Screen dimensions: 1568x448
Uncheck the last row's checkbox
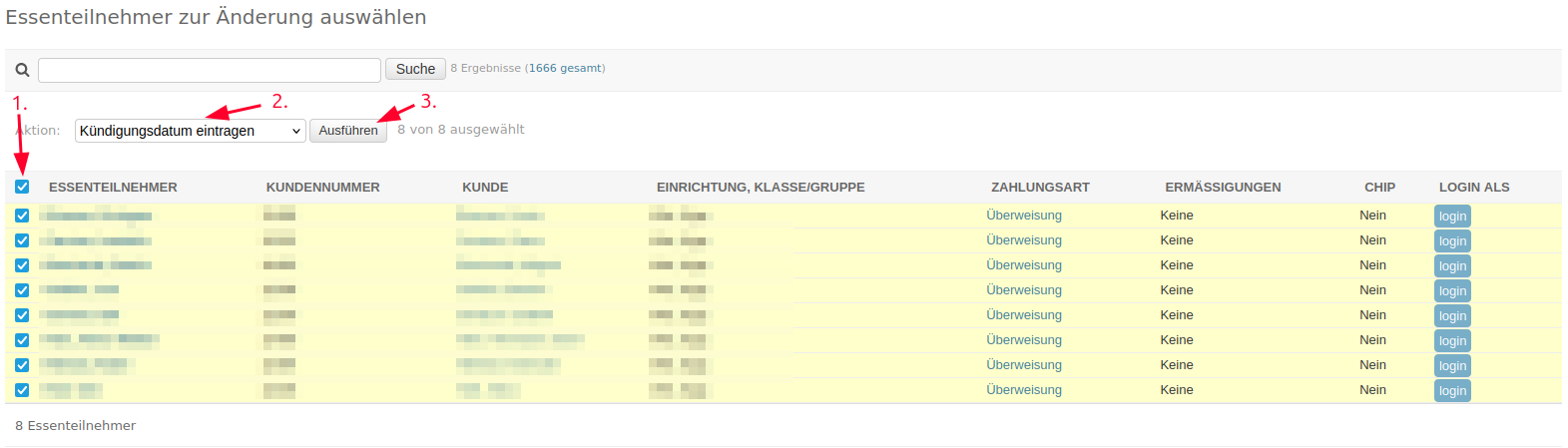tap(22, 390)
